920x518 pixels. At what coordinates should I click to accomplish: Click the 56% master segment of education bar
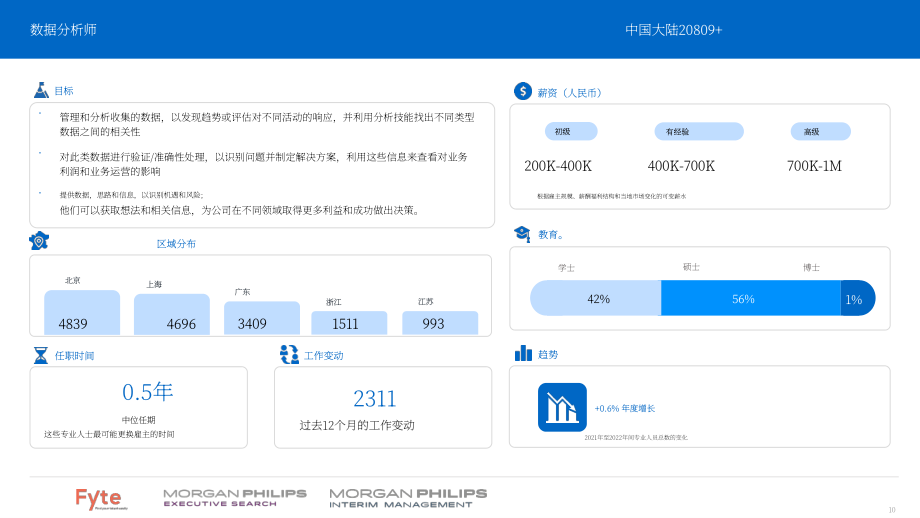tap(751, 299)
